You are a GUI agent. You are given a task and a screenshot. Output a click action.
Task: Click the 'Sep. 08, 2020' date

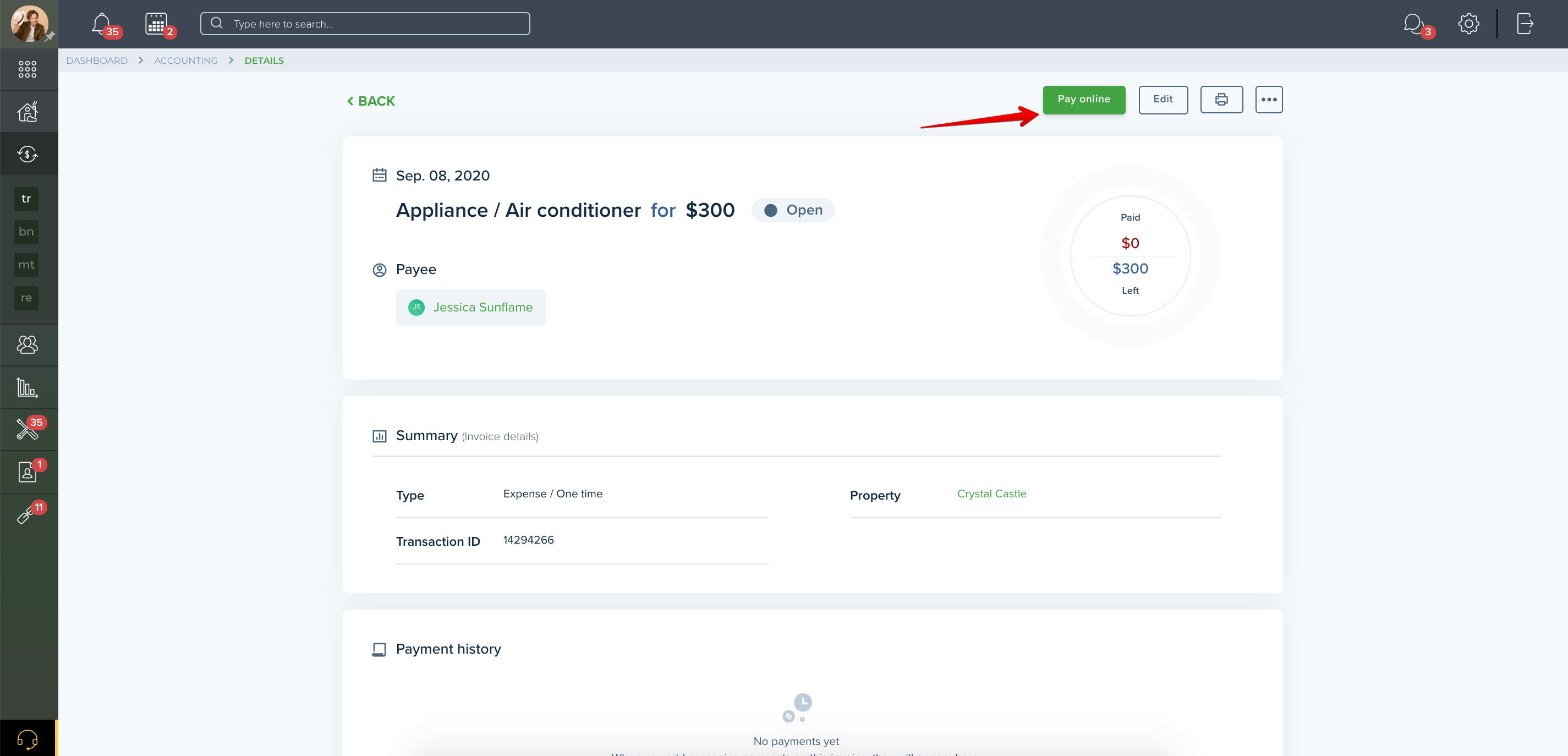click(x=442, y=176)
